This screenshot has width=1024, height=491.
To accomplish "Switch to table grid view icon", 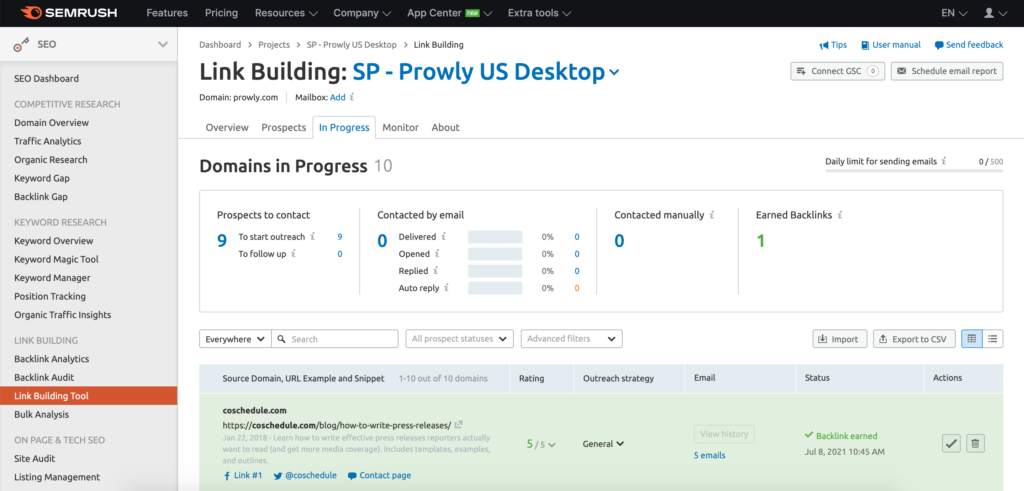I will (971, 339).
